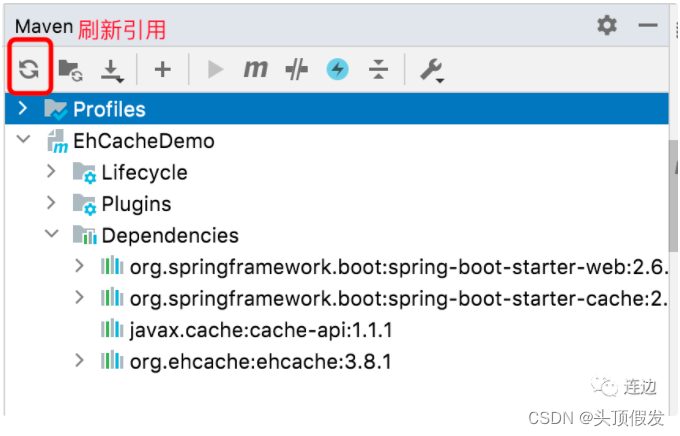Image resolution: width=680 pixels, height=436 pixels.
Task: Select the Lifecycle item
Action: (144, 173)
